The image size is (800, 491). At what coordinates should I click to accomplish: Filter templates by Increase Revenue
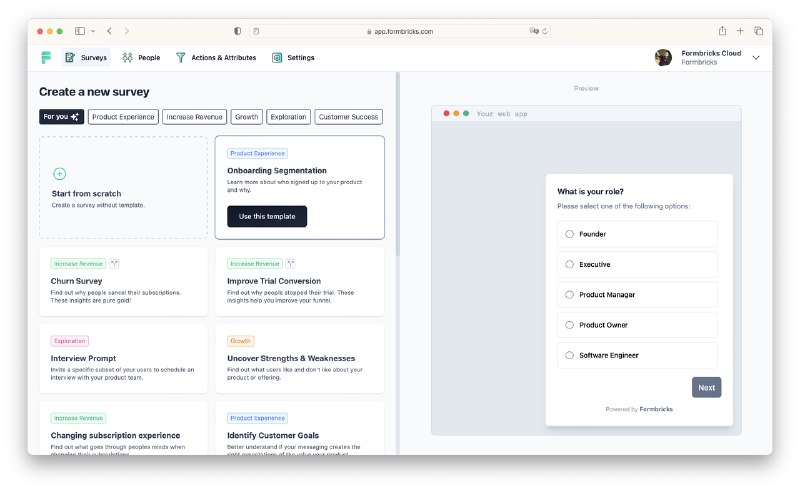[194, 117]
